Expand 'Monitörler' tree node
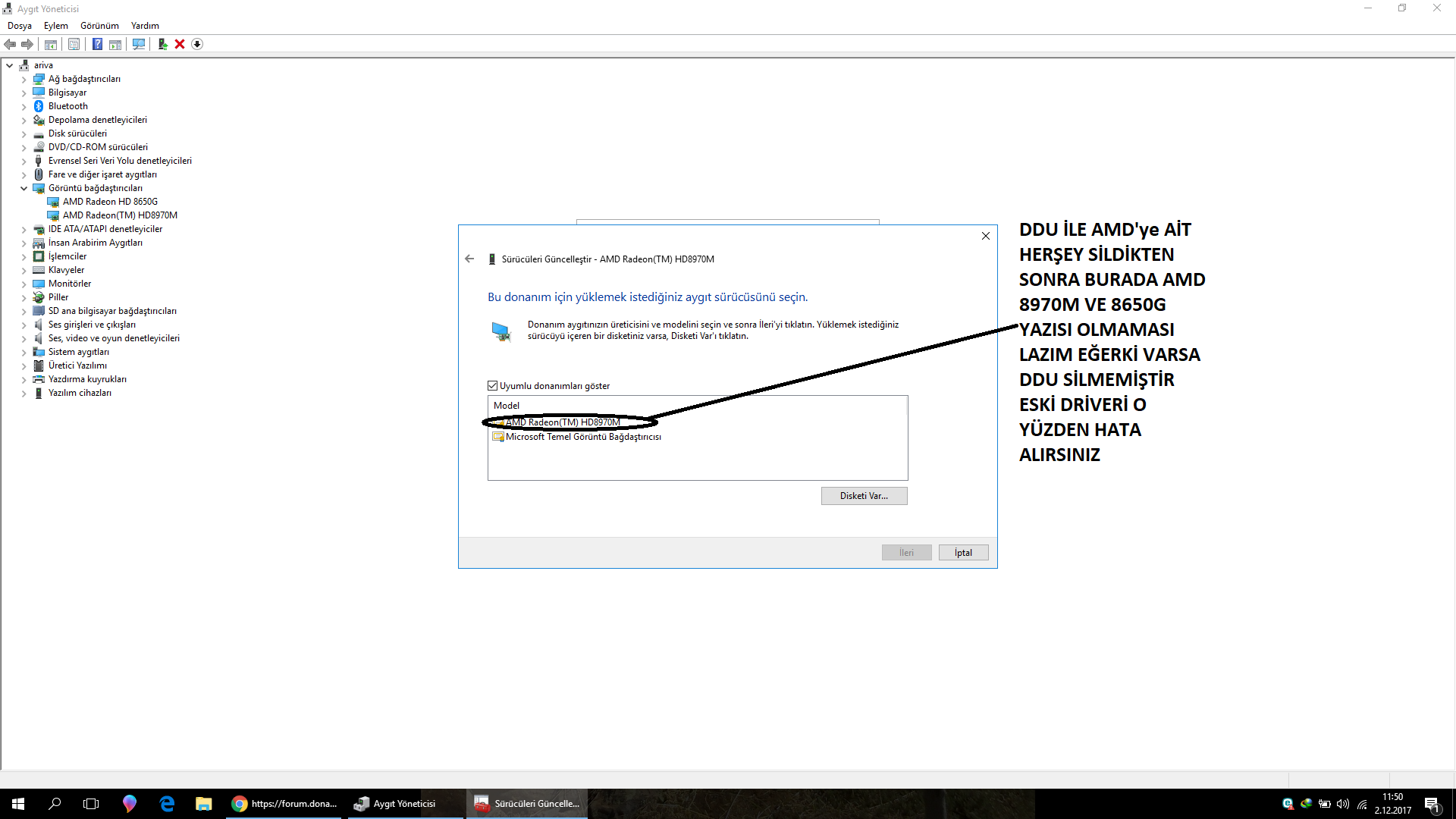This screenshot has width=1456, height=819. point(24,284)
